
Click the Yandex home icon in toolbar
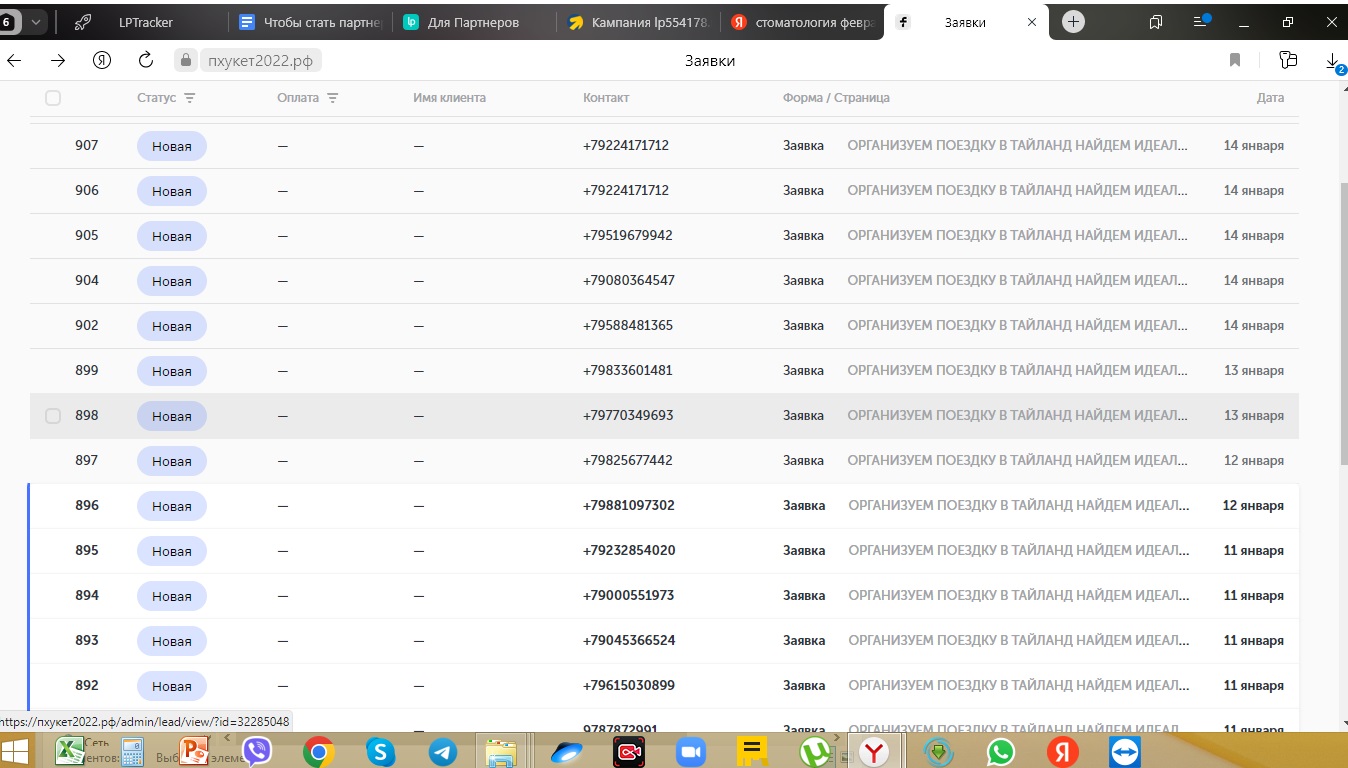click(101, 61)
